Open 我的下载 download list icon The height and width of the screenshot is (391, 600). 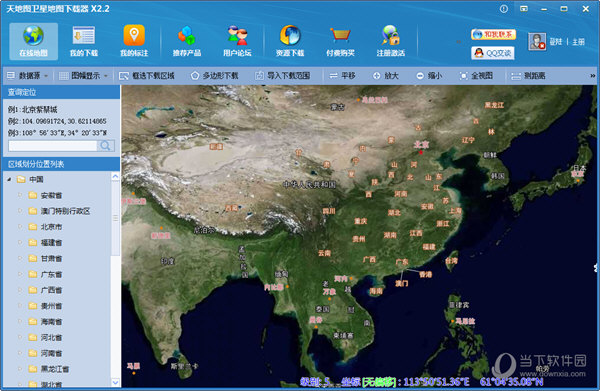84,41
